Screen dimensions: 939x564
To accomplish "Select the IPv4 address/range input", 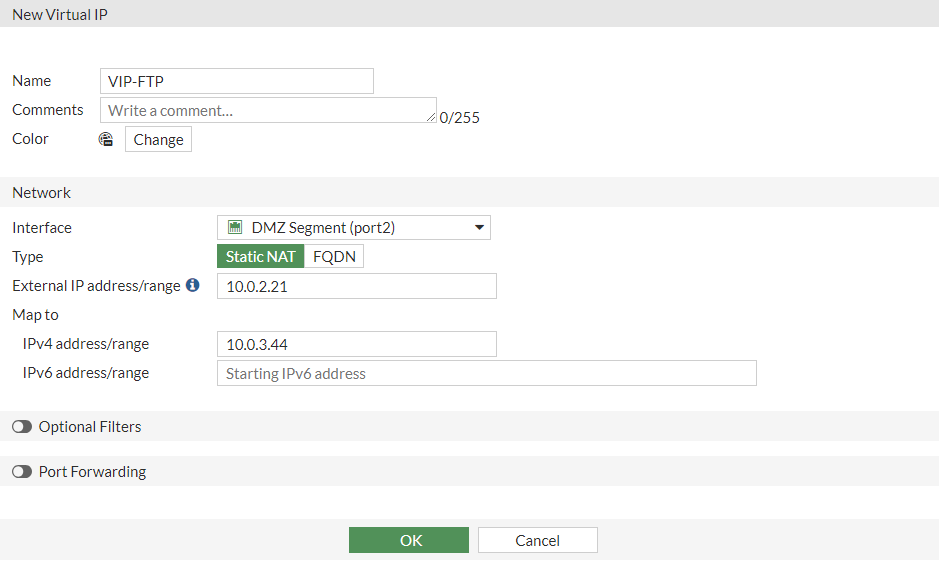I will [356, 345].
